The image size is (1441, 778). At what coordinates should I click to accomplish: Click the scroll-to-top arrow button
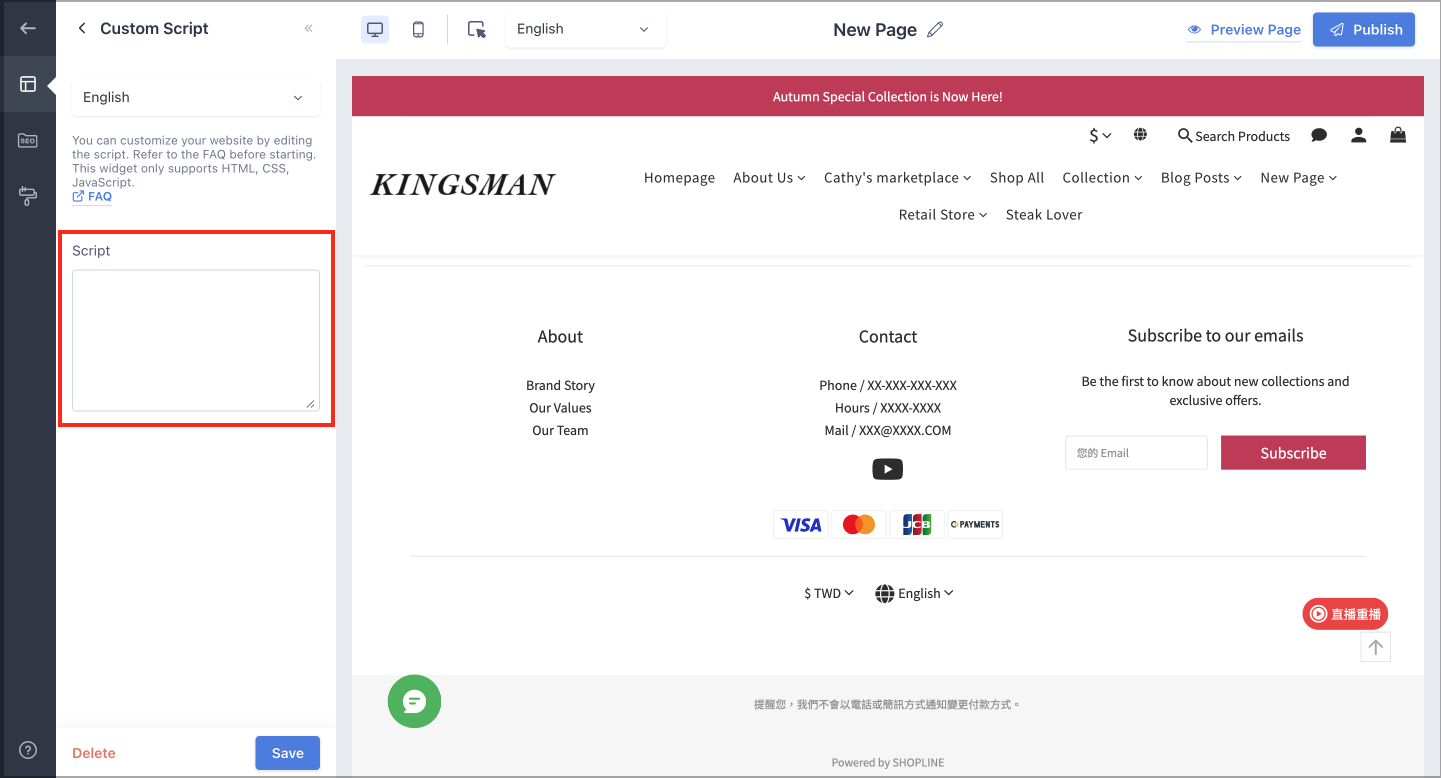(x=1376, y=648)
